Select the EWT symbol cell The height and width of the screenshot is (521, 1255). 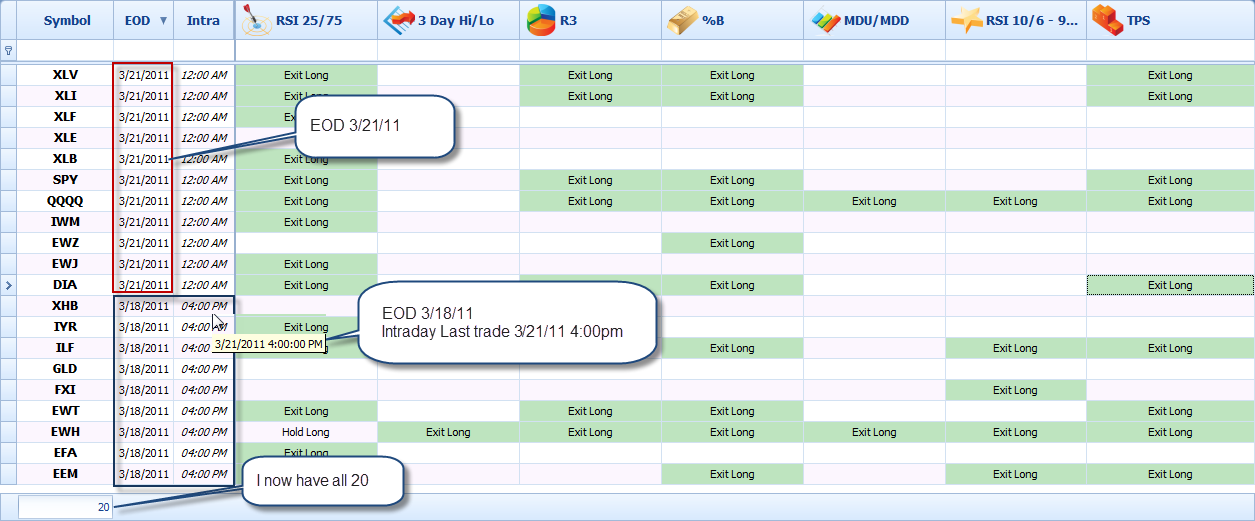click(x=65, y=411)
